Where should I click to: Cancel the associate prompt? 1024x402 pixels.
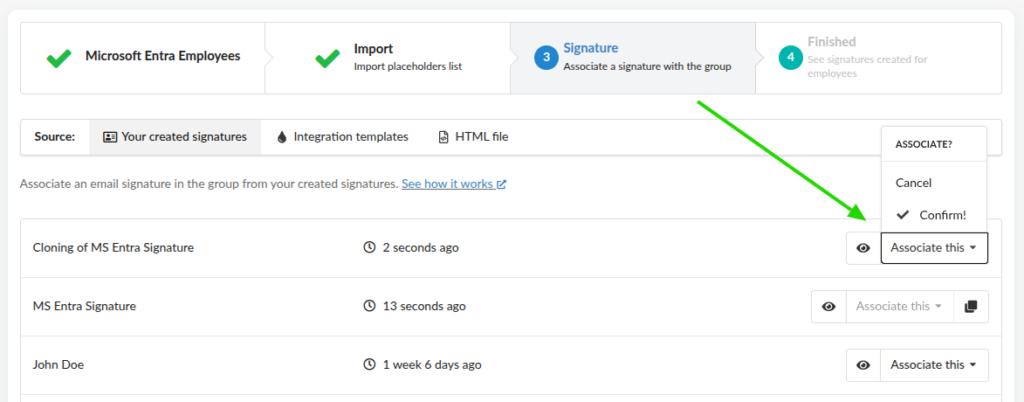coord(913,183)
